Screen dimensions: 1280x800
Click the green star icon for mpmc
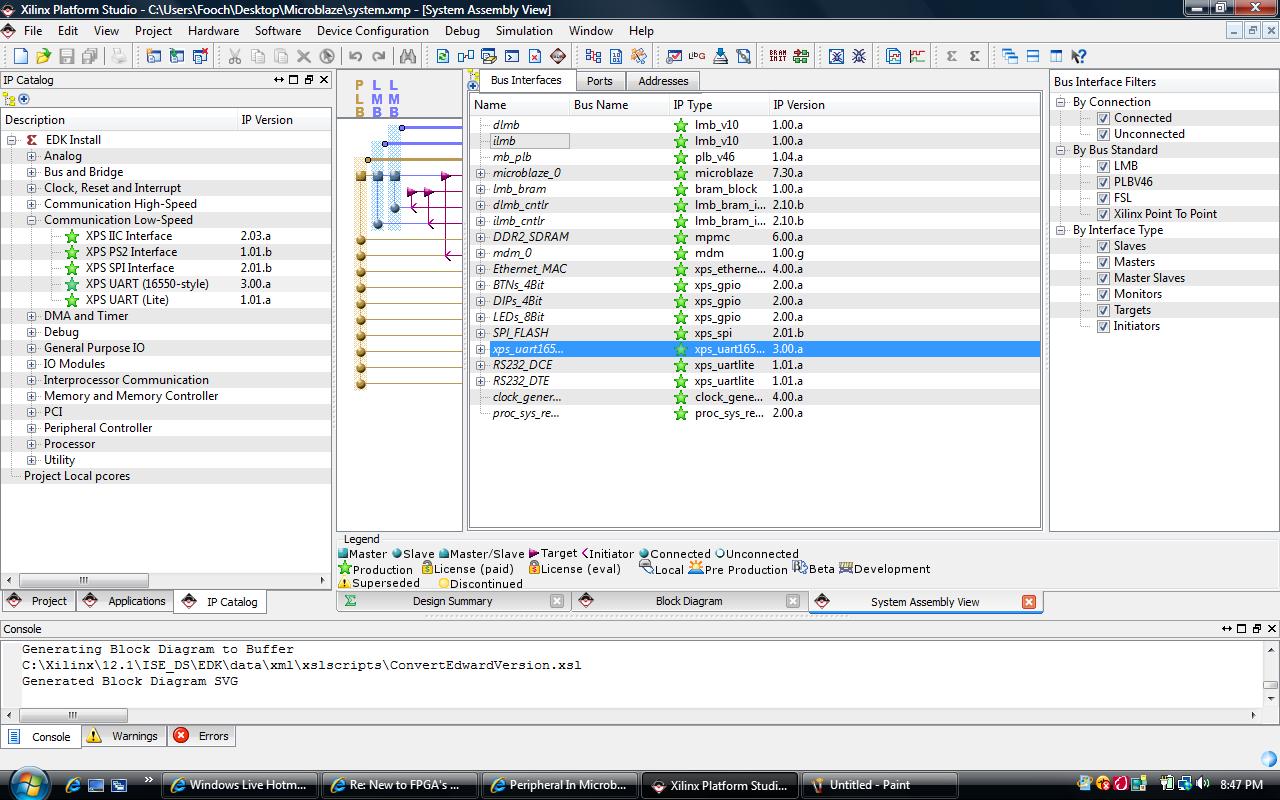coord(681,237)
